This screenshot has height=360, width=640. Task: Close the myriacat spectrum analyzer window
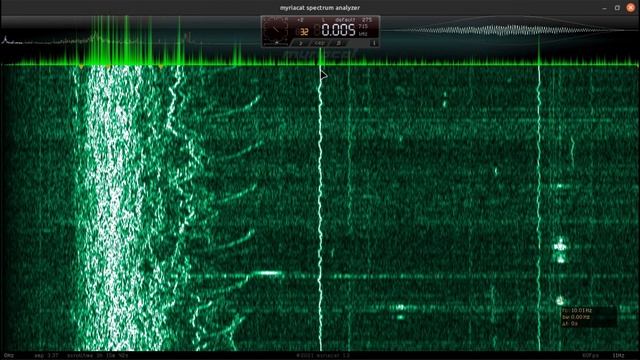click(631, 8)
